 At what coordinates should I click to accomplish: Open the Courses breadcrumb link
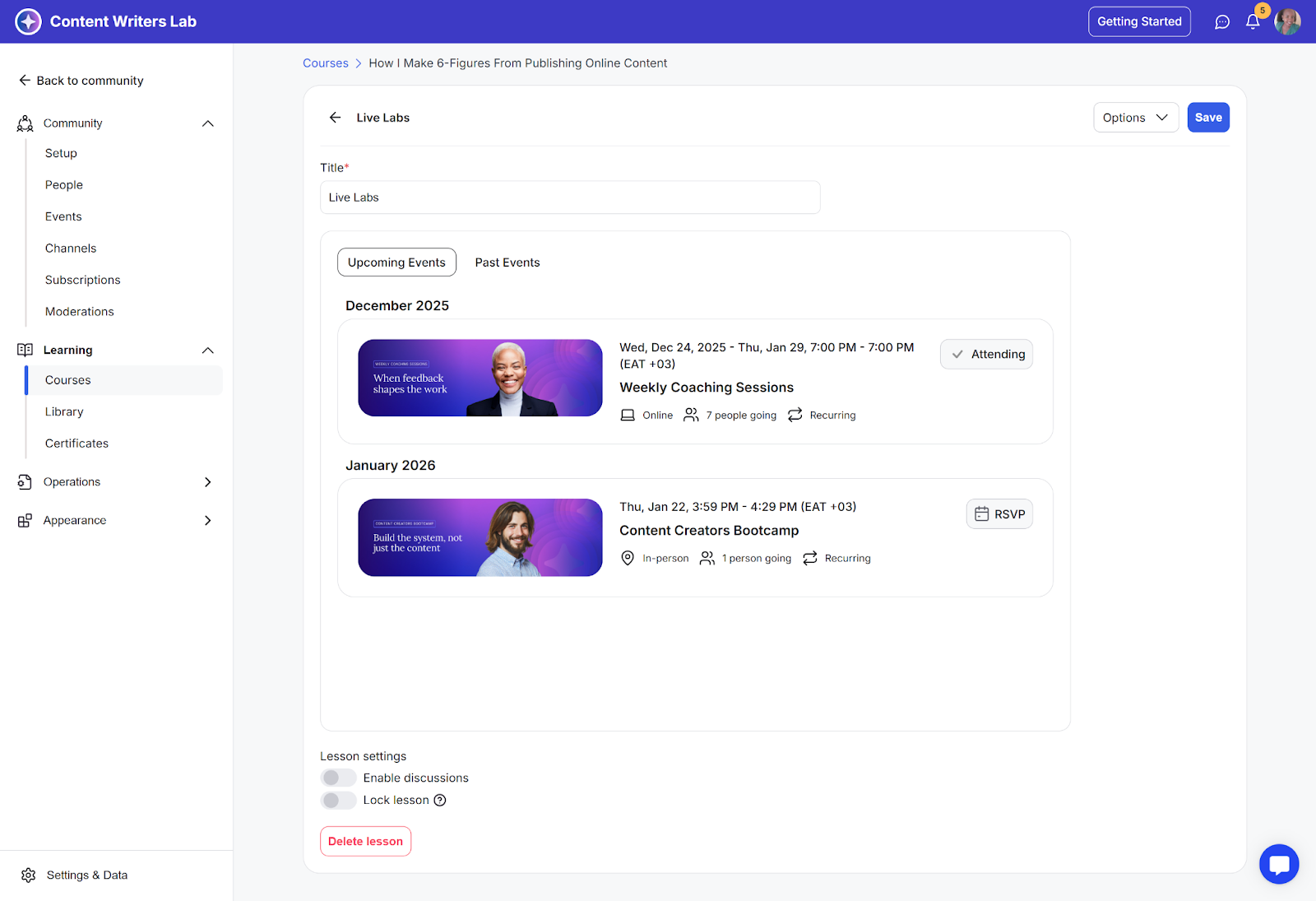coord(326,63)
